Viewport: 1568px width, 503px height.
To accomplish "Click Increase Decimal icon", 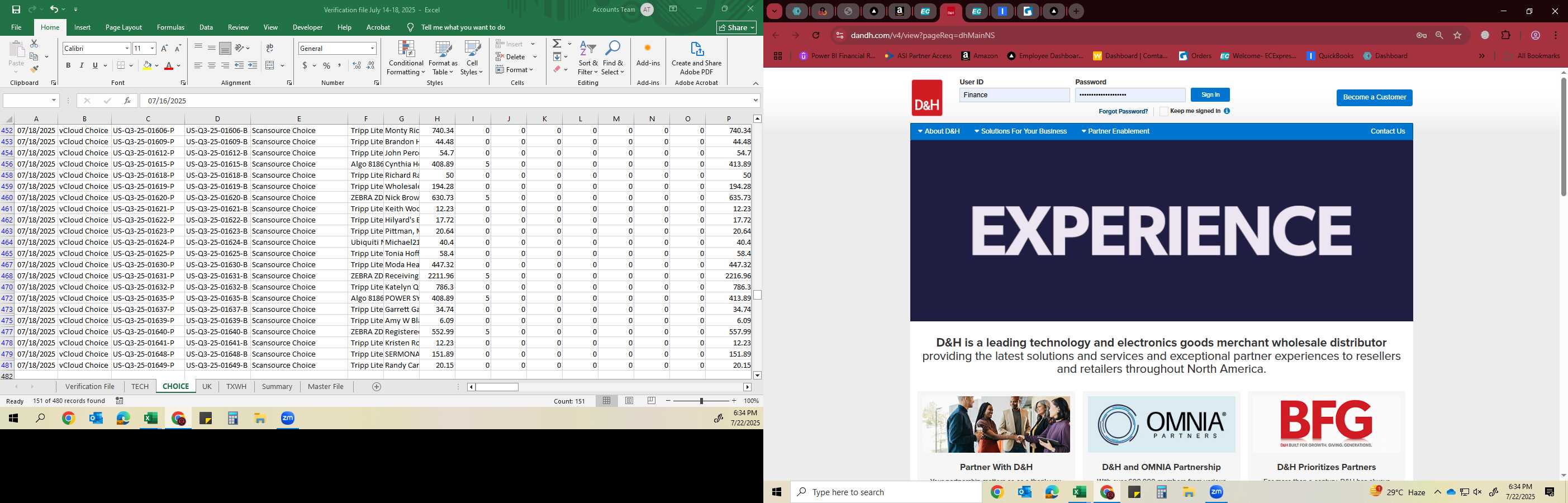I will 357,65.
